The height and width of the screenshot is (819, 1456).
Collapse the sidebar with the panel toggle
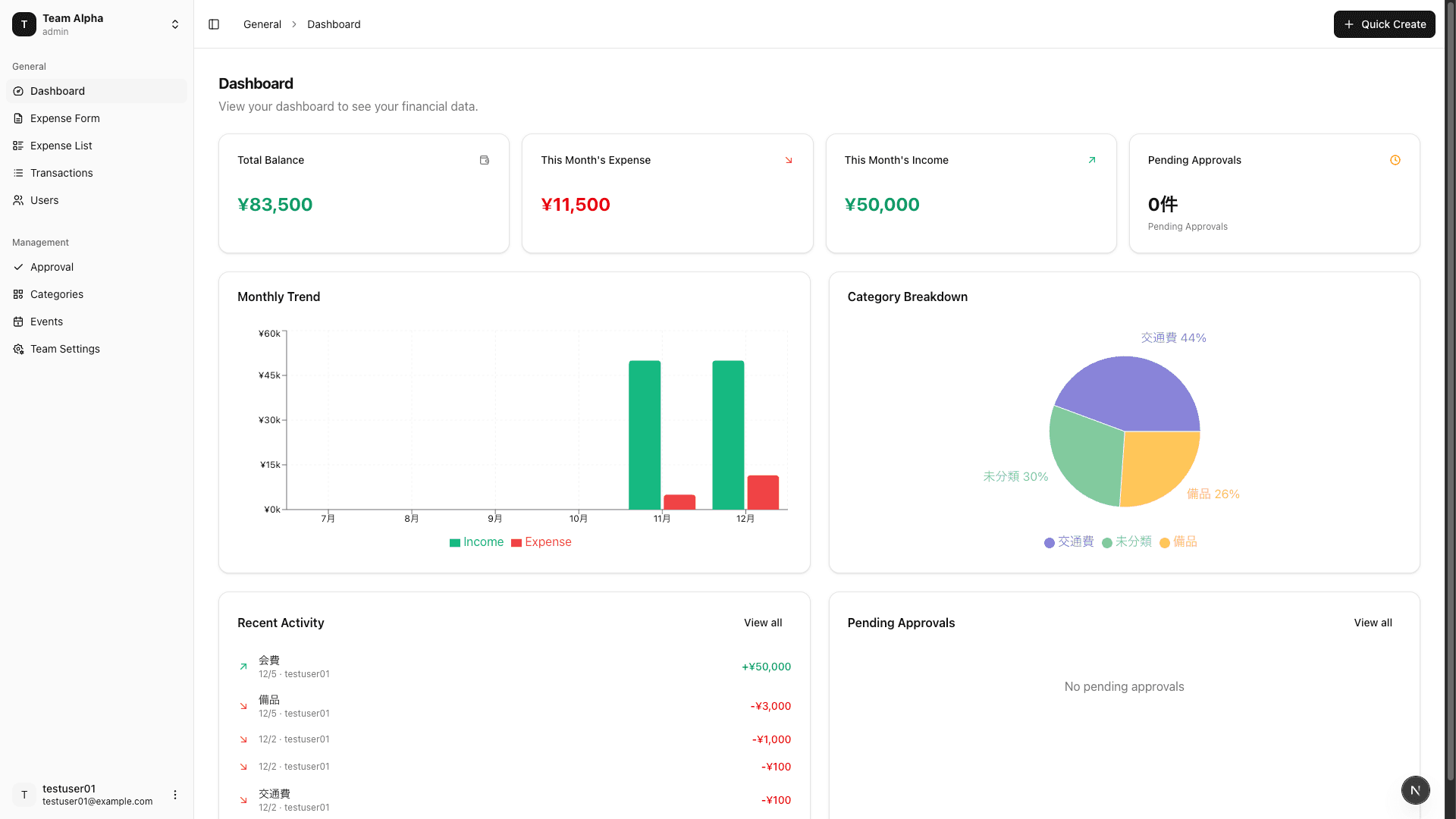pyautogui.click(x=213, y=24)
